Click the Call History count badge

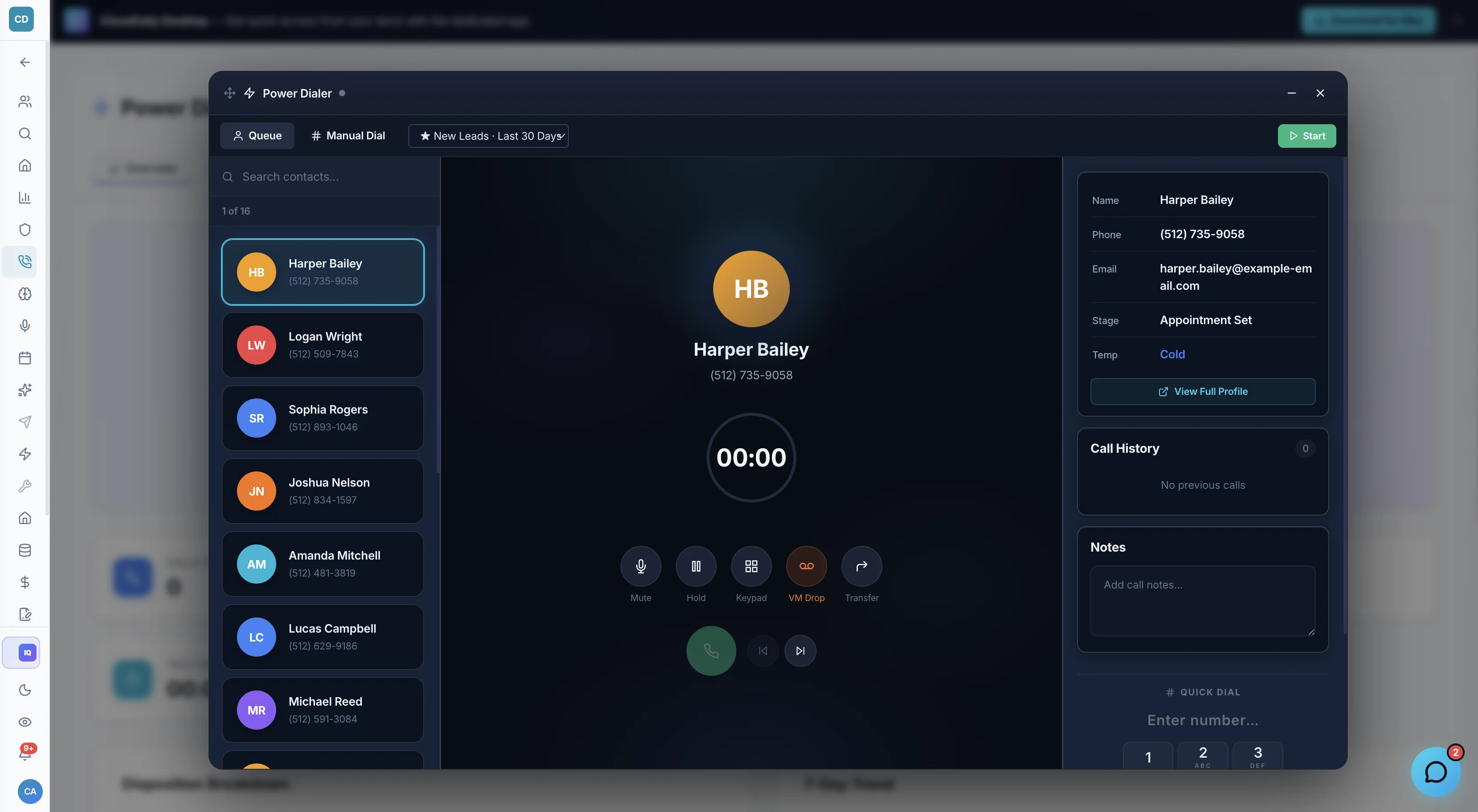click(x=1305, y=448)
